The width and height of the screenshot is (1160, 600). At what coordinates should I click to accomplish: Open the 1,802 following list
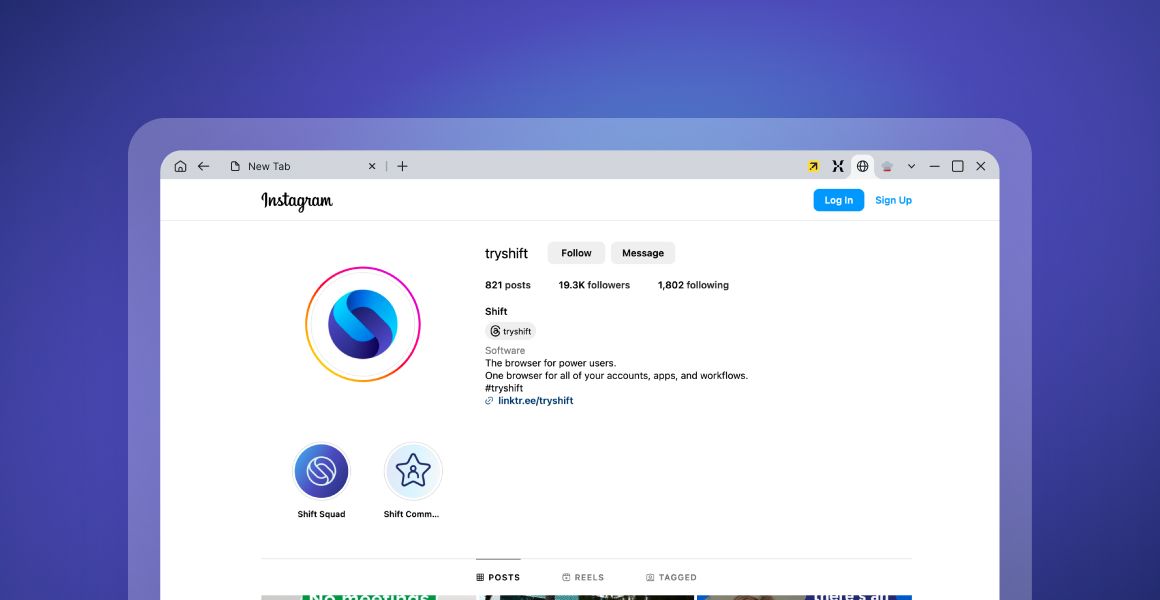(693, 285)
